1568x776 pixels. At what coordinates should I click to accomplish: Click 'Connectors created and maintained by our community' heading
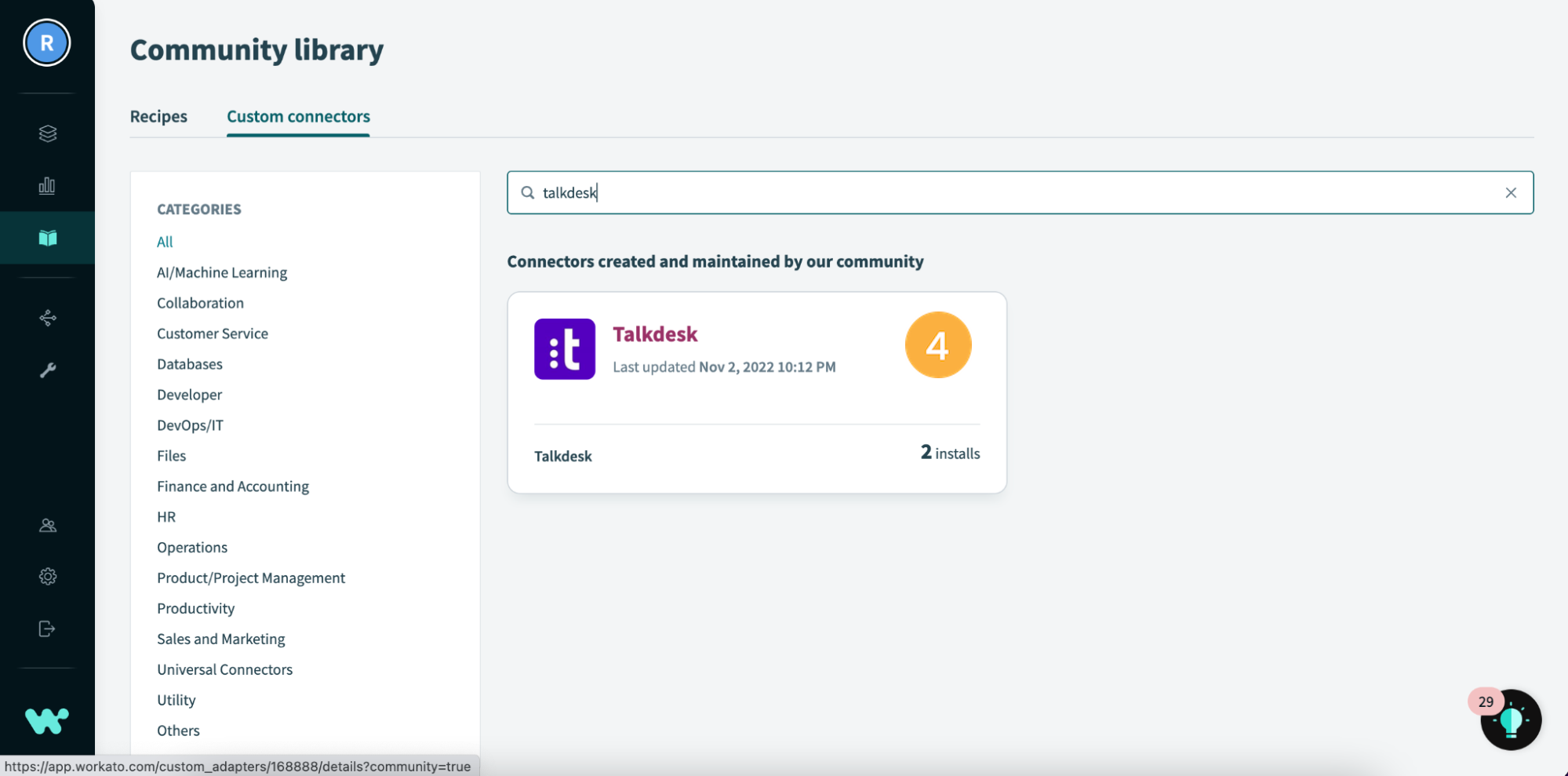tap(715, 262)
